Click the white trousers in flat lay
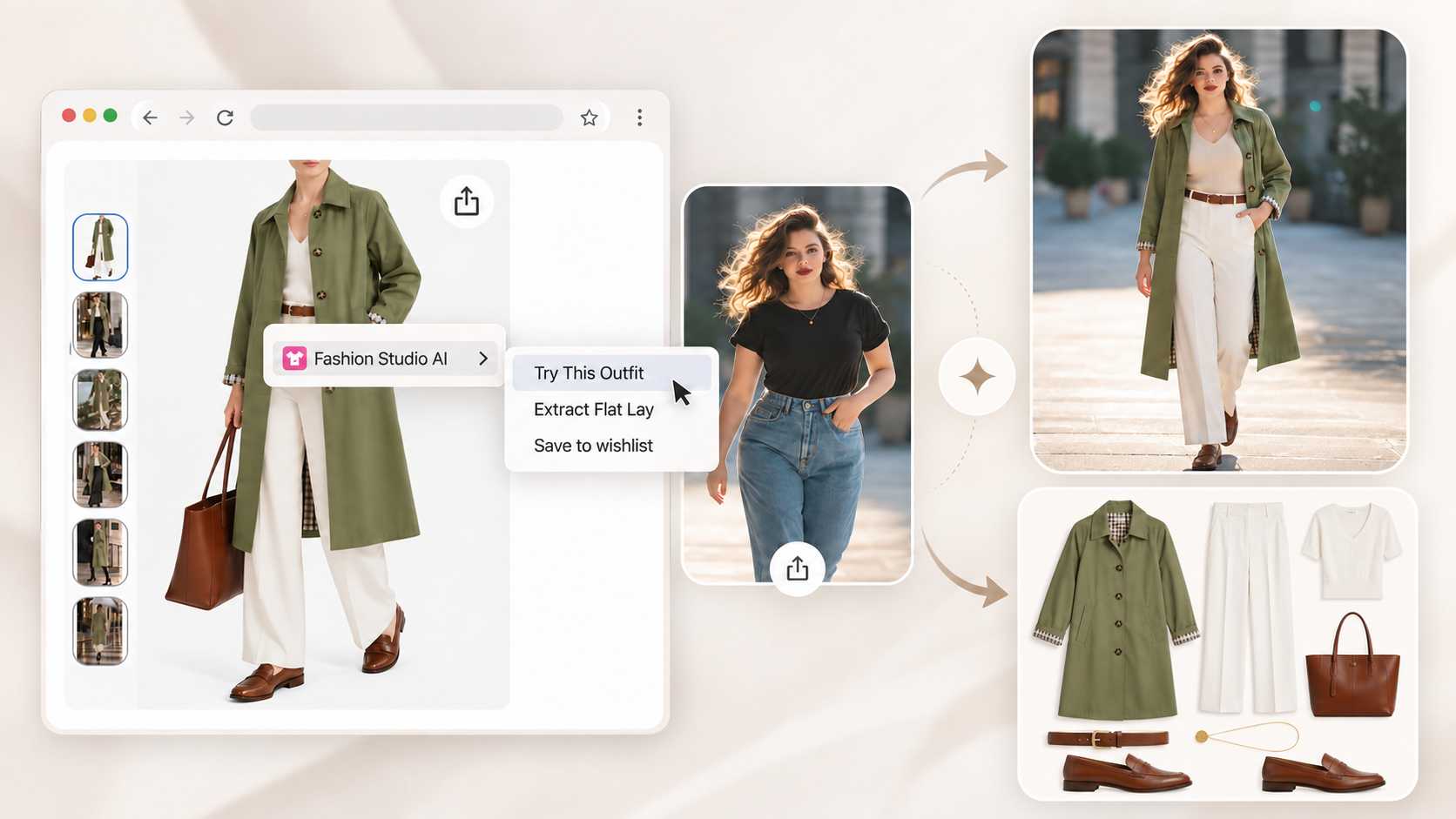Image resolution: width=1456 pixels, height=819 pixels. [x=1246, y=607]
